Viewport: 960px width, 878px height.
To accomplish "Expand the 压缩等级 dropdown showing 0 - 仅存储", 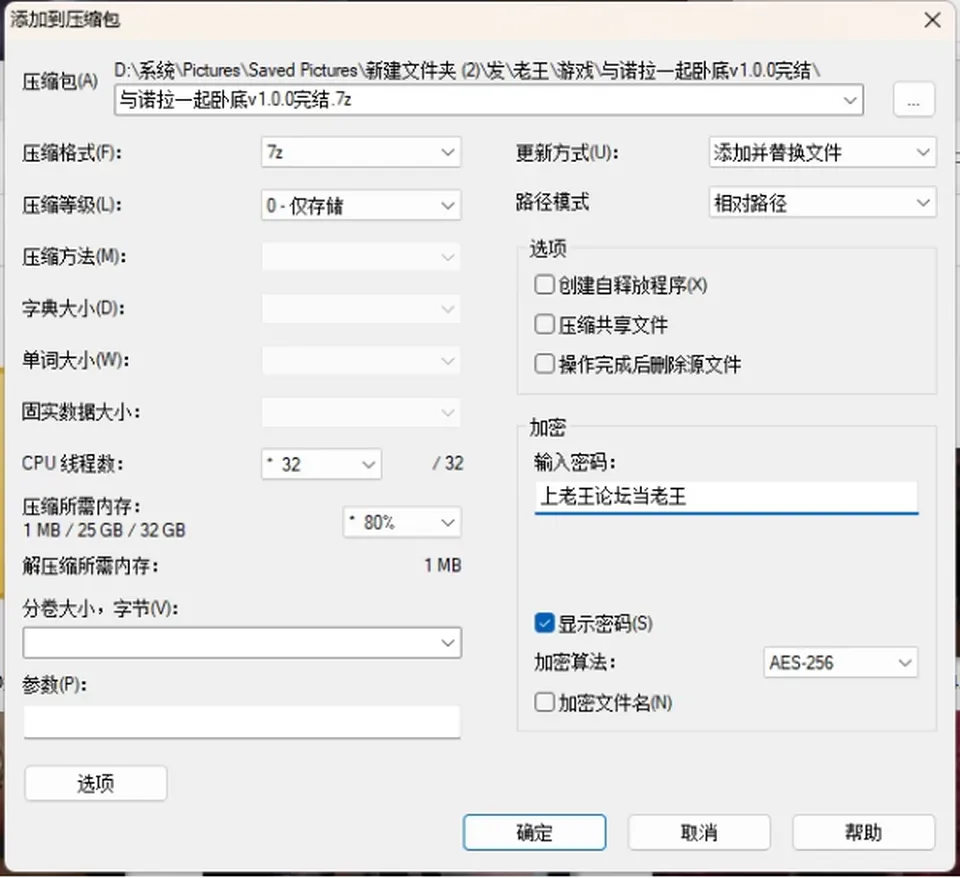I will pos(361,205).
